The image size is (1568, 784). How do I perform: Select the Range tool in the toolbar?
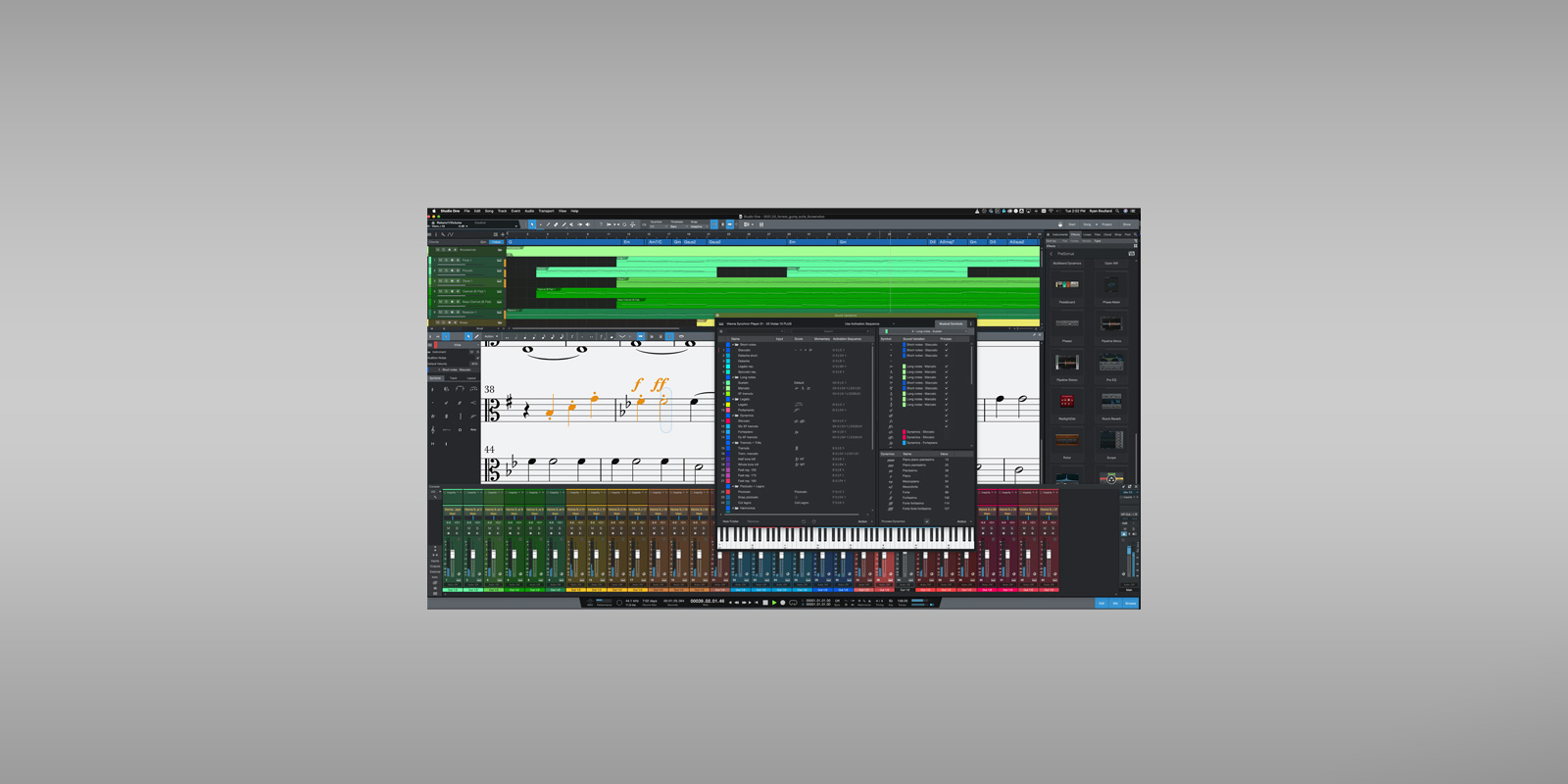(540, 224)
